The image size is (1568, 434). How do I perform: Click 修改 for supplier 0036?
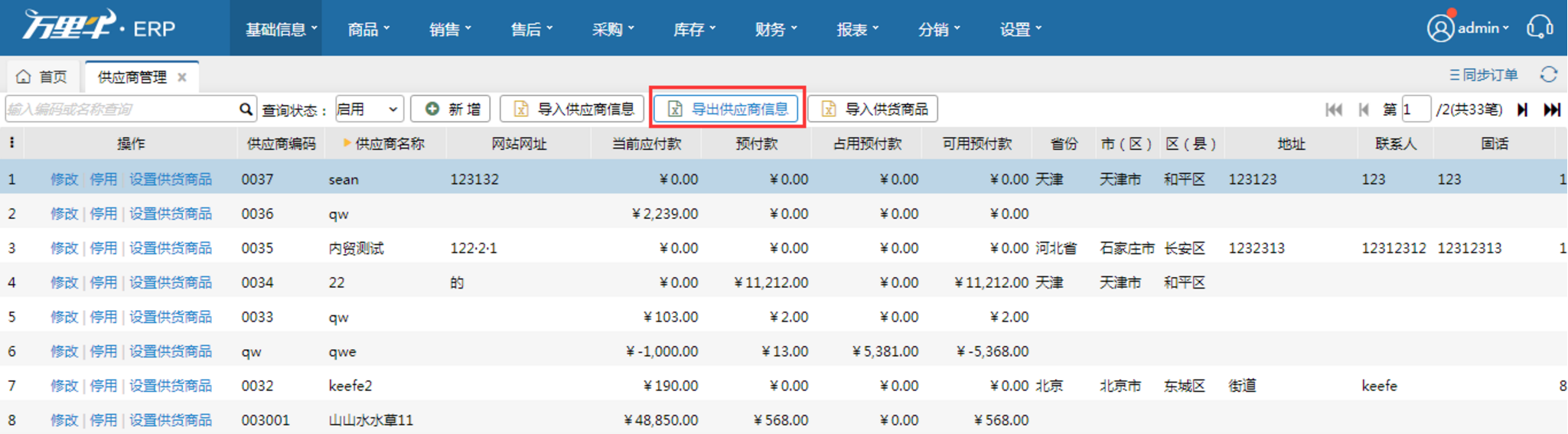pyautogui.click(x=64, y=214)
